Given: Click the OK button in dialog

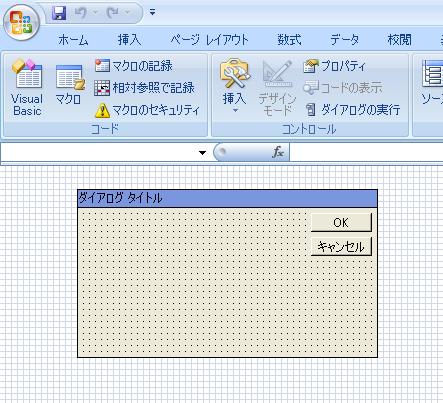Looking at the screenshot, I should (x=341, y=222).
